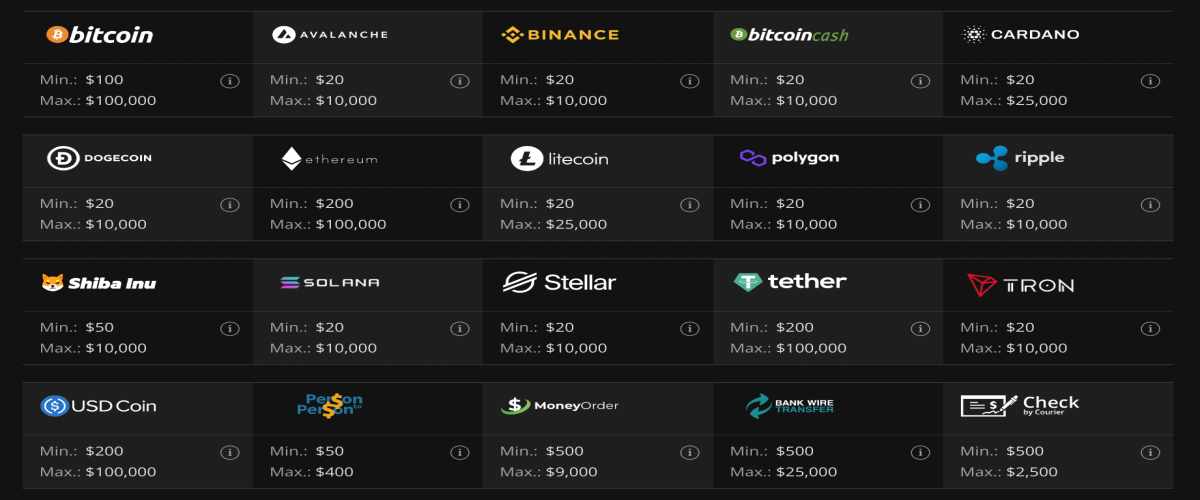This screenshot has width=1200, height=500.
Task: Select the USD Coin logo
Action: coord(98,406)
